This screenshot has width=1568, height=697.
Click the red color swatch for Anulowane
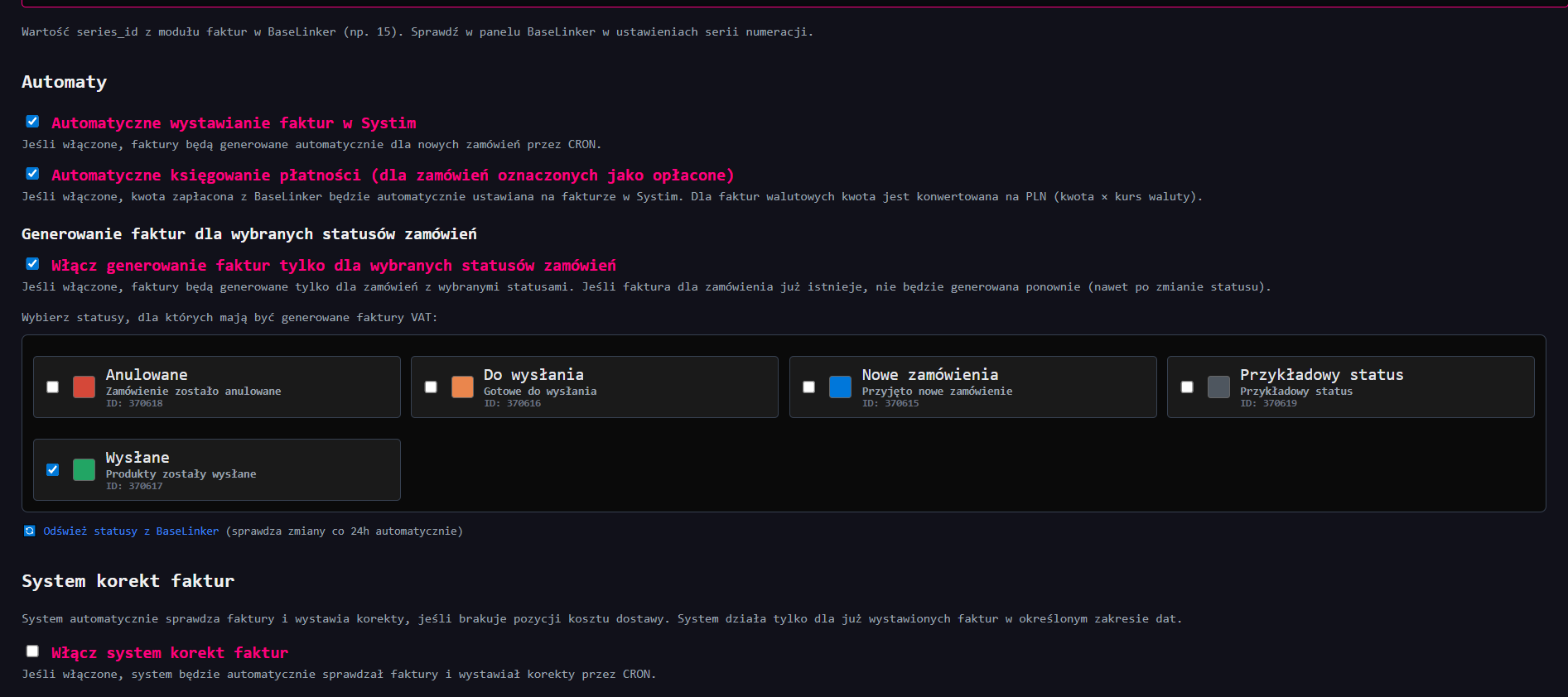pos(84,387)
